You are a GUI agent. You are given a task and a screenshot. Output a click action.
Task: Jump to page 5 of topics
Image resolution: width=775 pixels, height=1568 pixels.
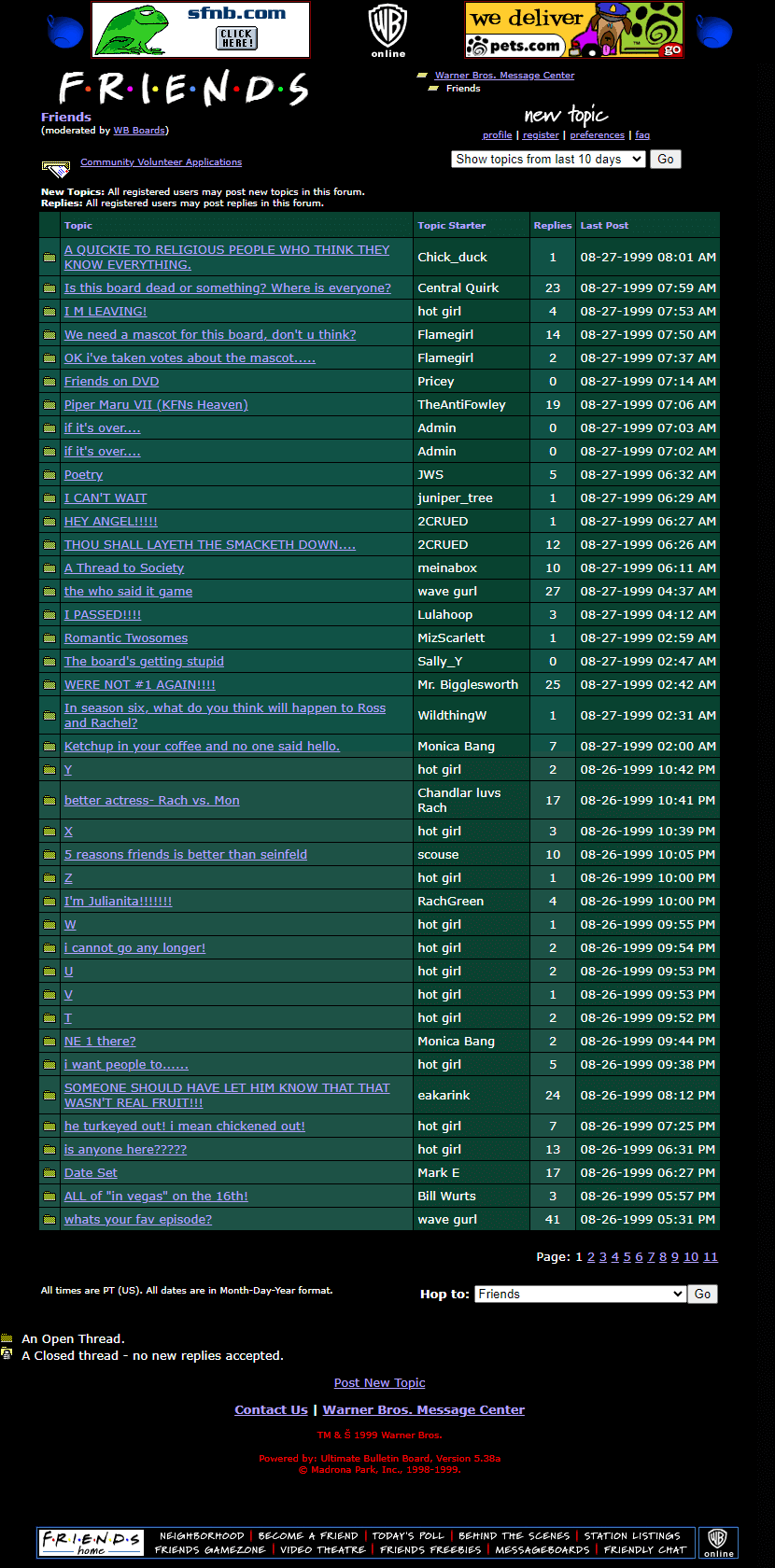(627, 1257)
